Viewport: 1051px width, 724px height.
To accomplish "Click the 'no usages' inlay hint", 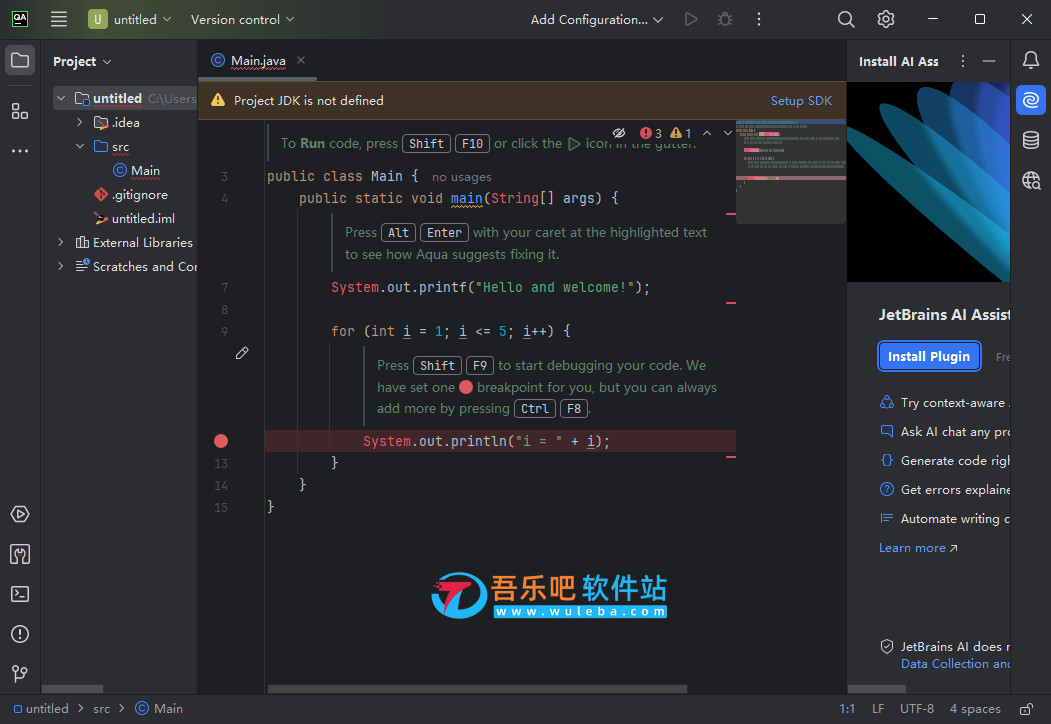I will pyautogui.click(x=462, y=177).
